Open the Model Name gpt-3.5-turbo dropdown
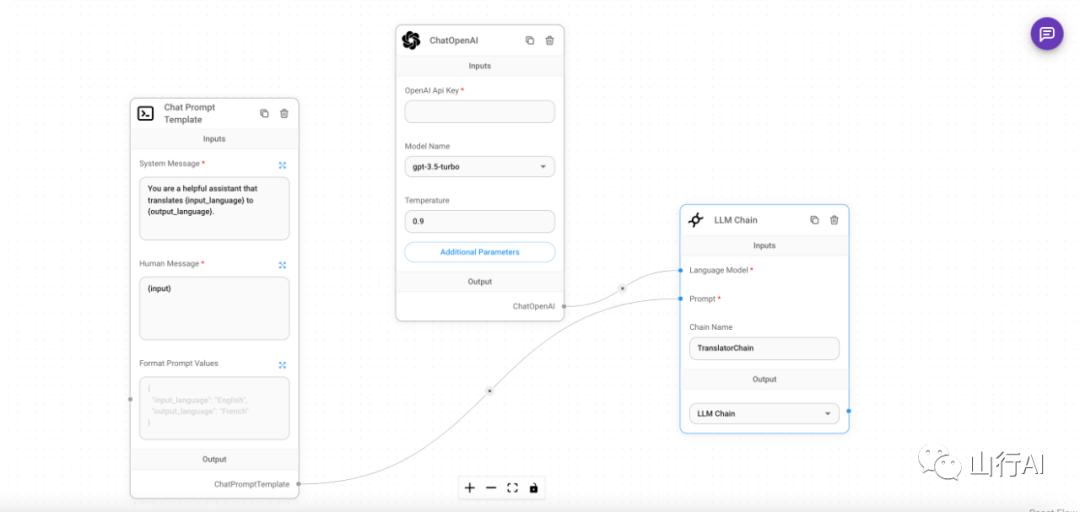The width and height of the screenshot is (1080, 512). tap(479, 167)
